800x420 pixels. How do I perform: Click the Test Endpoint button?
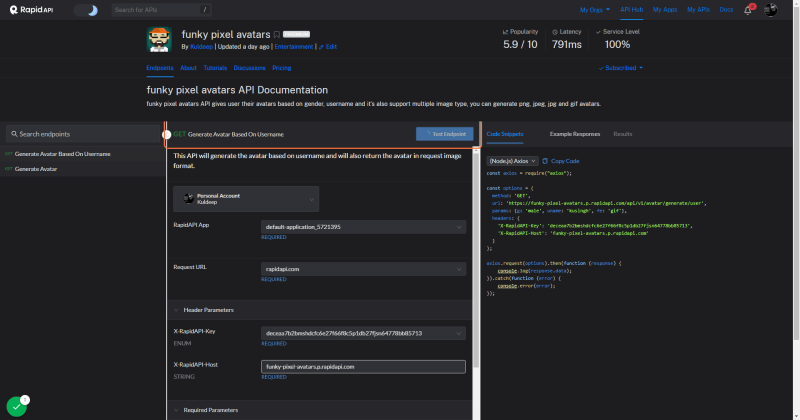point(444,134)
